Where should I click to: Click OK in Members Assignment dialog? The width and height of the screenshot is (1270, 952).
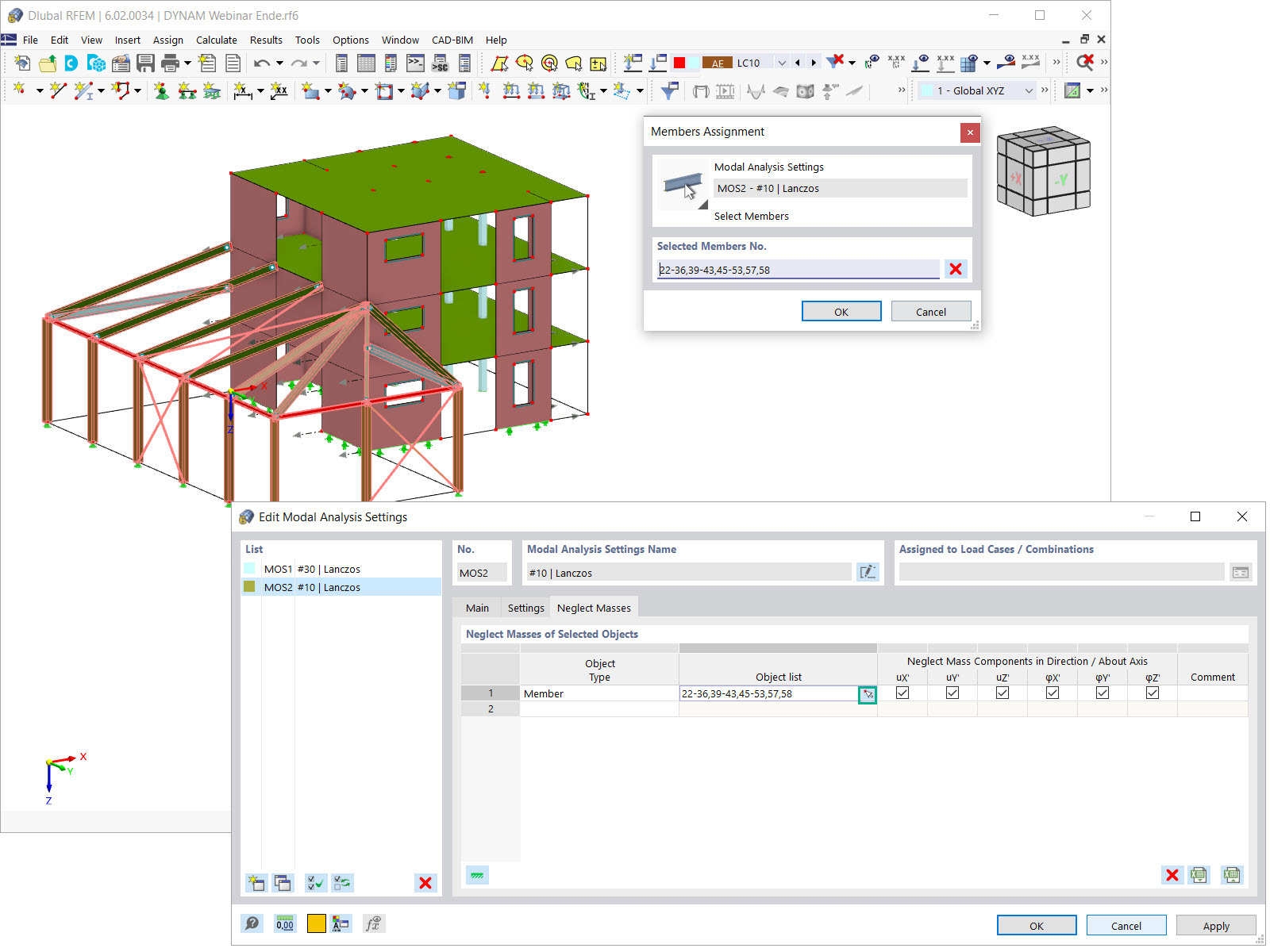pyautogui.click(x=841, y=312)
